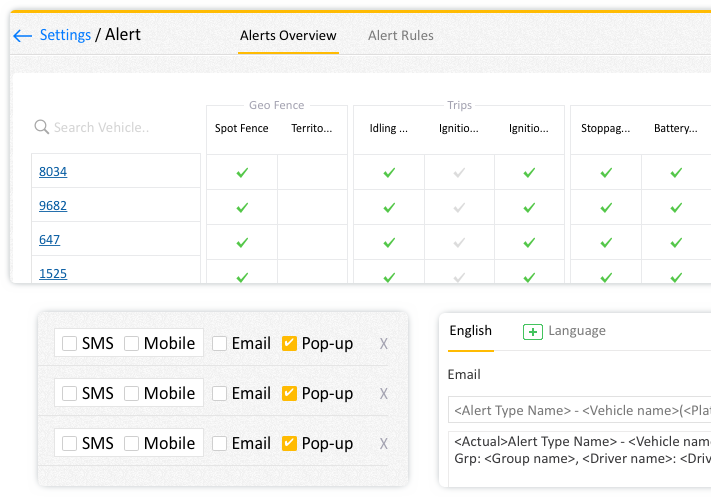711x497 pixels.
Task: Open the English language tab
Action: coord(470,331)
